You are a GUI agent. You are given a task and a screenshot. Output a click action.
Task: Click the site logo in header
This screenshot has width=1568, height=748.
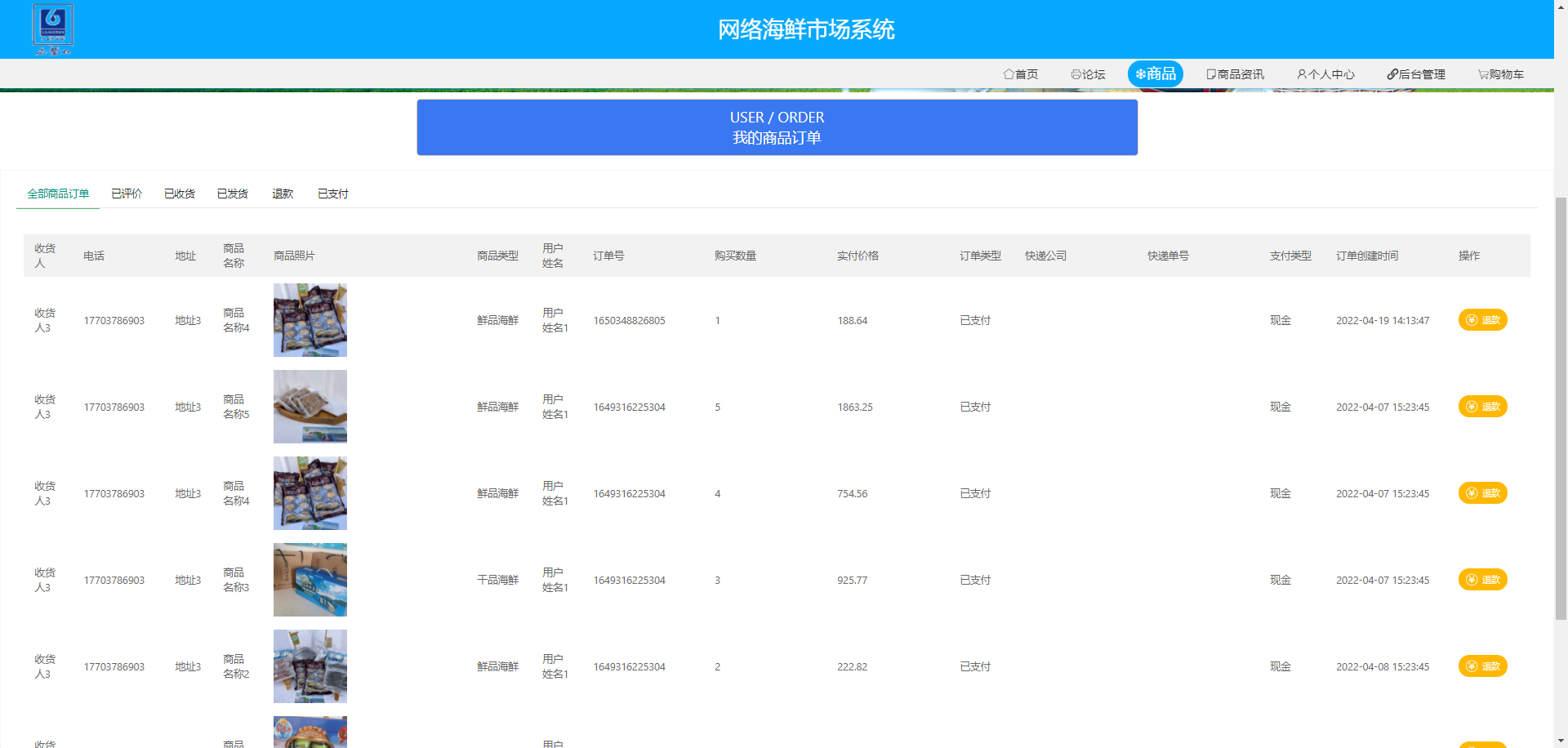point(53,29)
